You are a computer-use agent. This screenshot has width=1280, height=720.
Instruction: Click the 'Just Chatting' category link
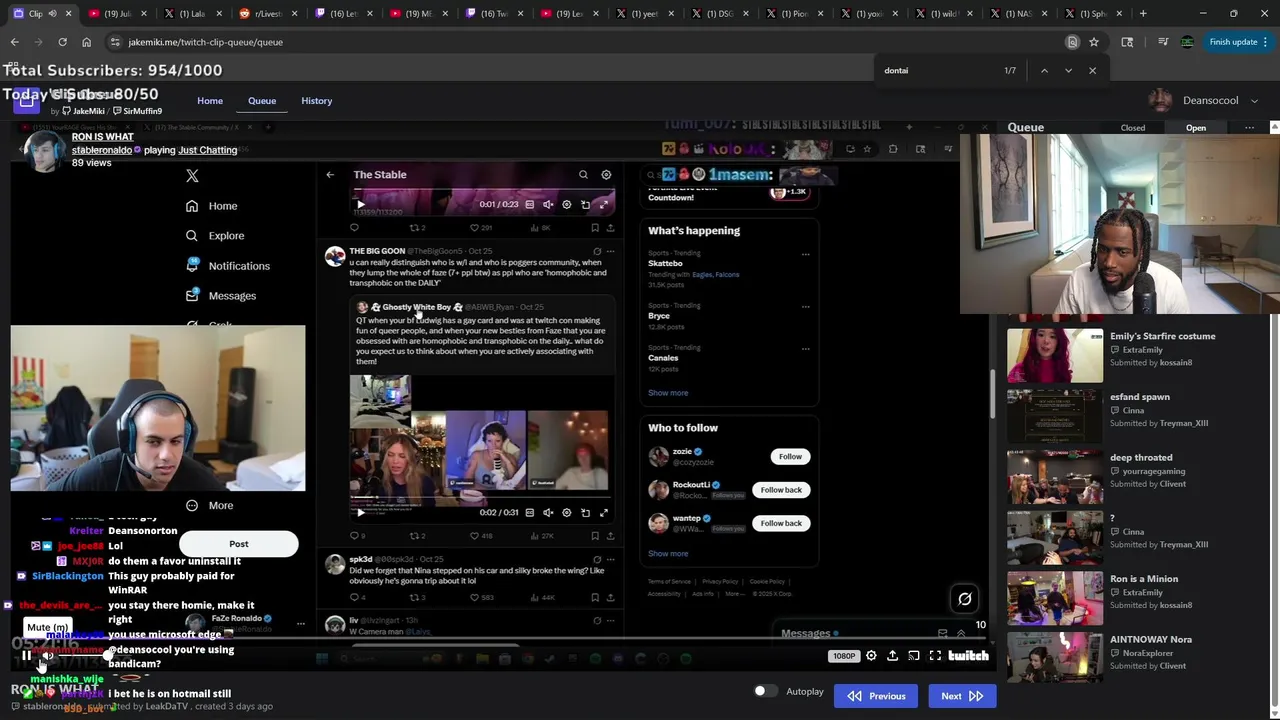[207, 150]
